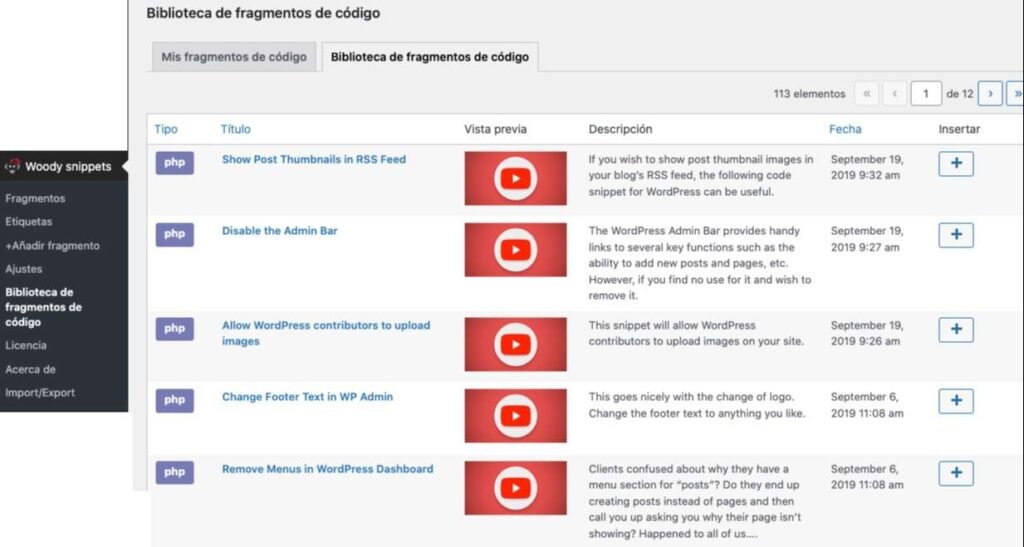Open video preview for Change Footer Text
Viewport: 1024px width, 547px height.
(515, 415)
